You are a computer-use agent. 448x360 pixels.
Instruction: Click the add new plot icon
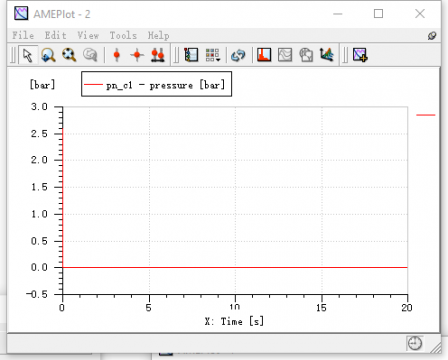point(360,55)
